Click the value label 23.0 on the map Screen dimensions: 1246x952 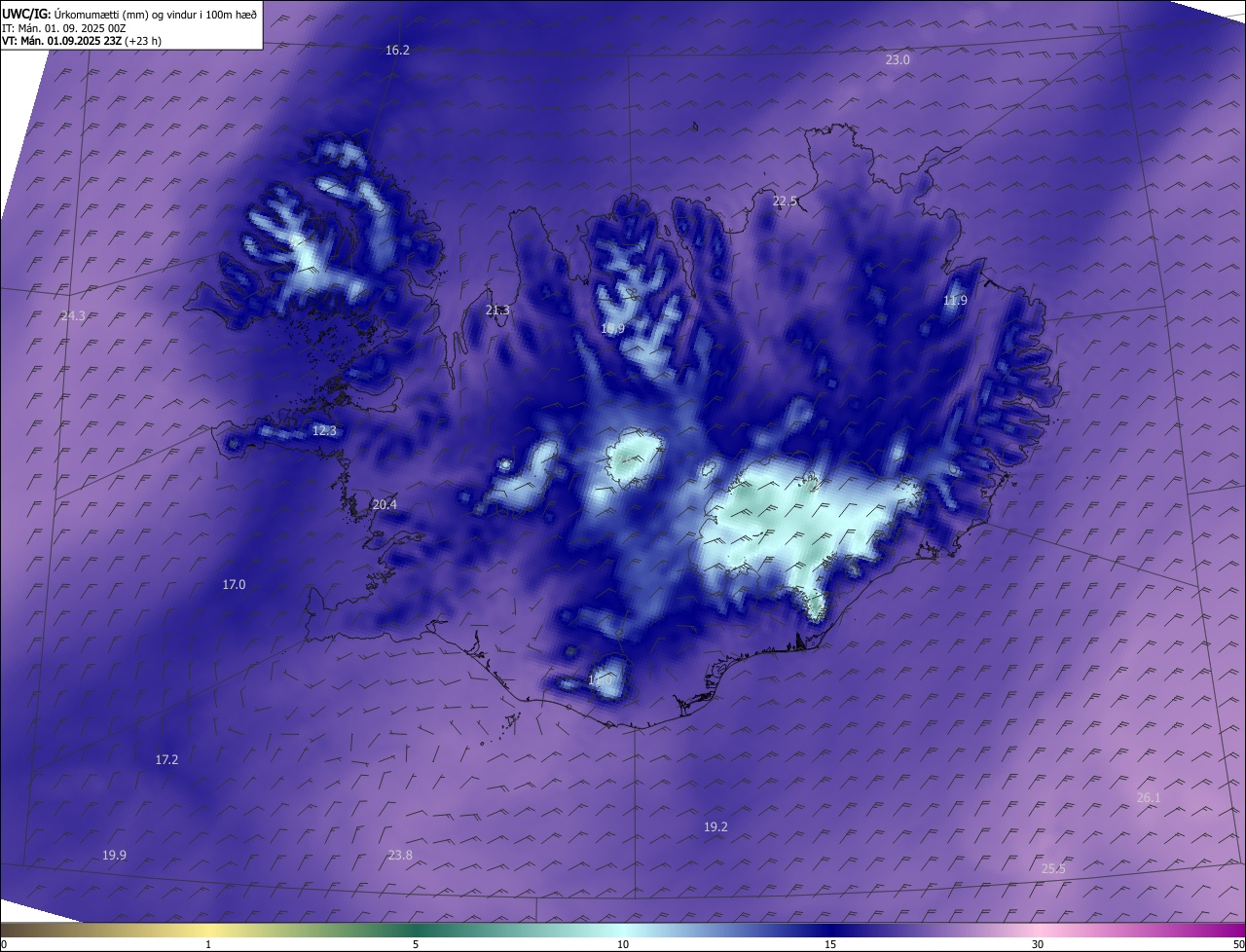coord(898,60)
